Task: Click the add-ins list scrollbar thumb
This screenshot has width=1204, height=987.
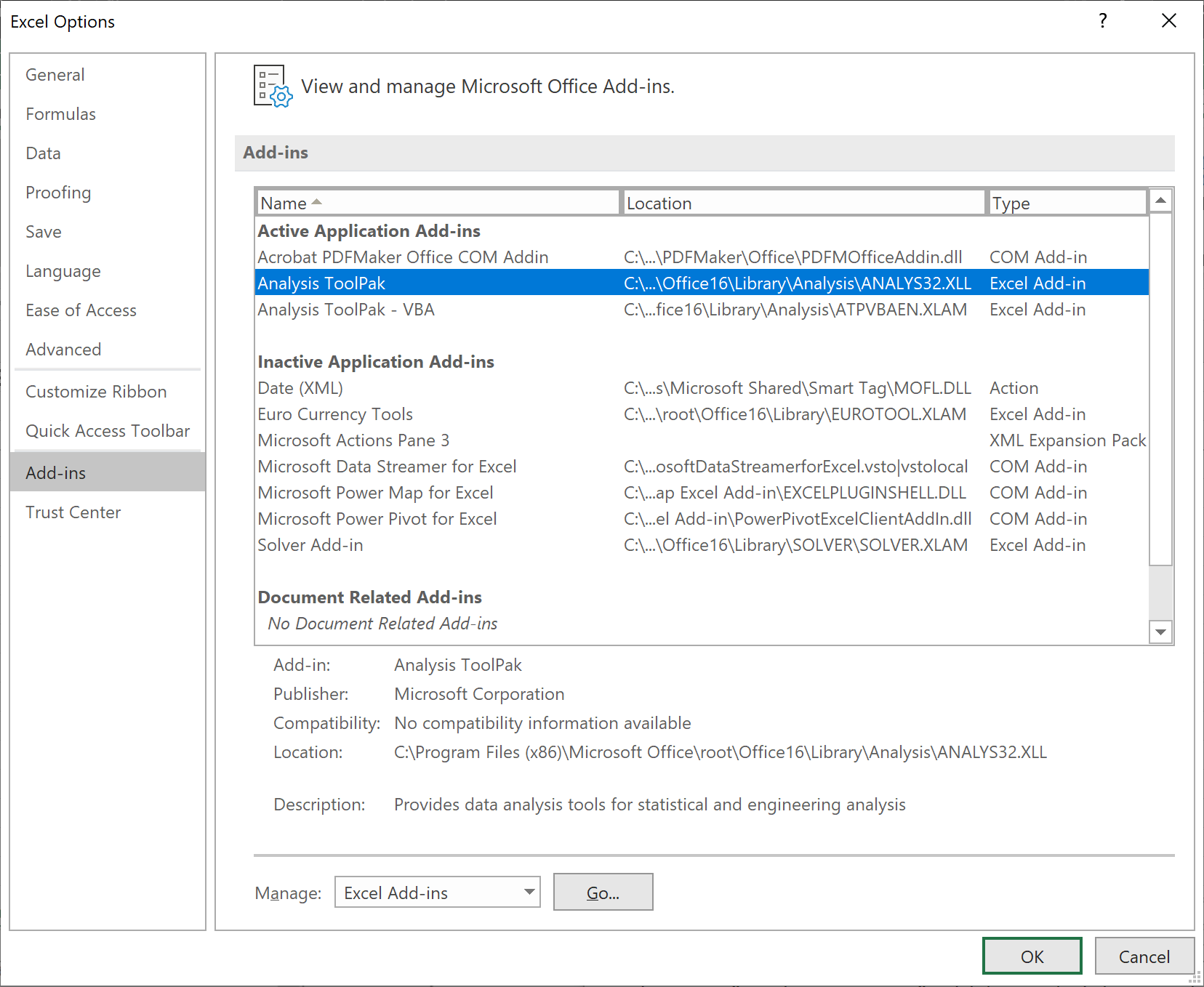Action: click(1161, 389)
